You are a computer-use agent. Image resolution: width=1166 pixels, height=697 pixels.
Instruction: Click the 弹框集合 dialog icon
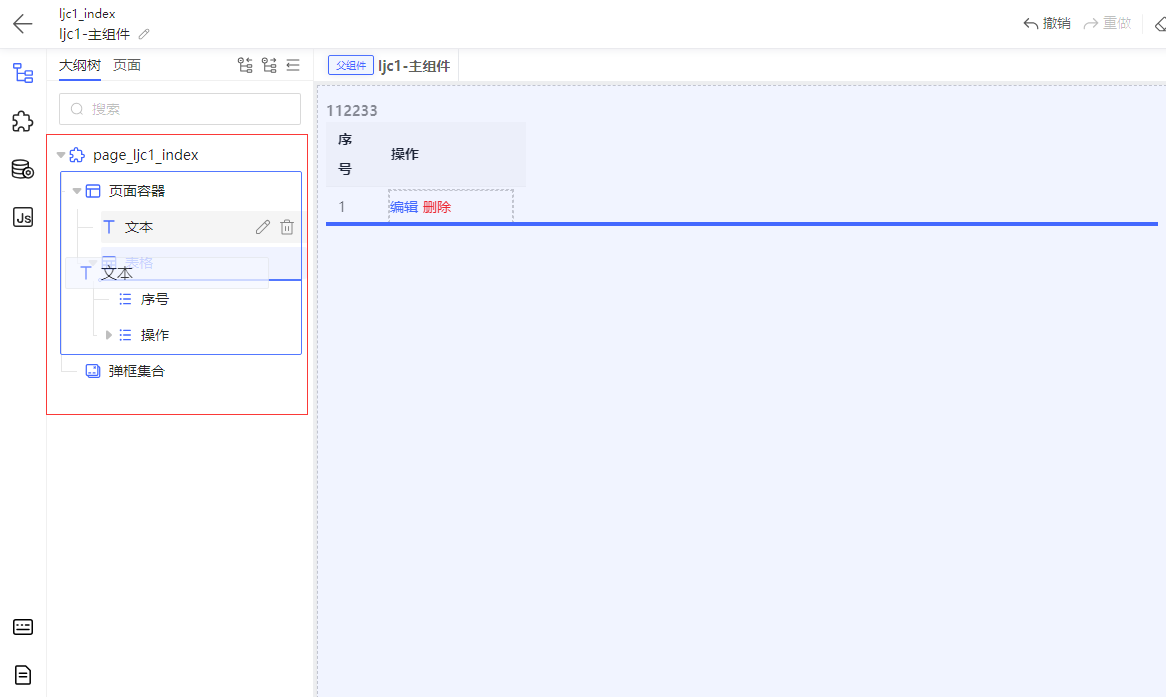tap(93, 370)
